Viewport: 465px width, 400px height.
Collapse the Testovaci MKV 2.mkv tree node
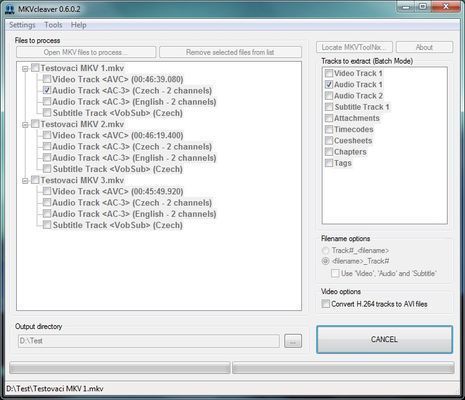[x=25, y=125]
